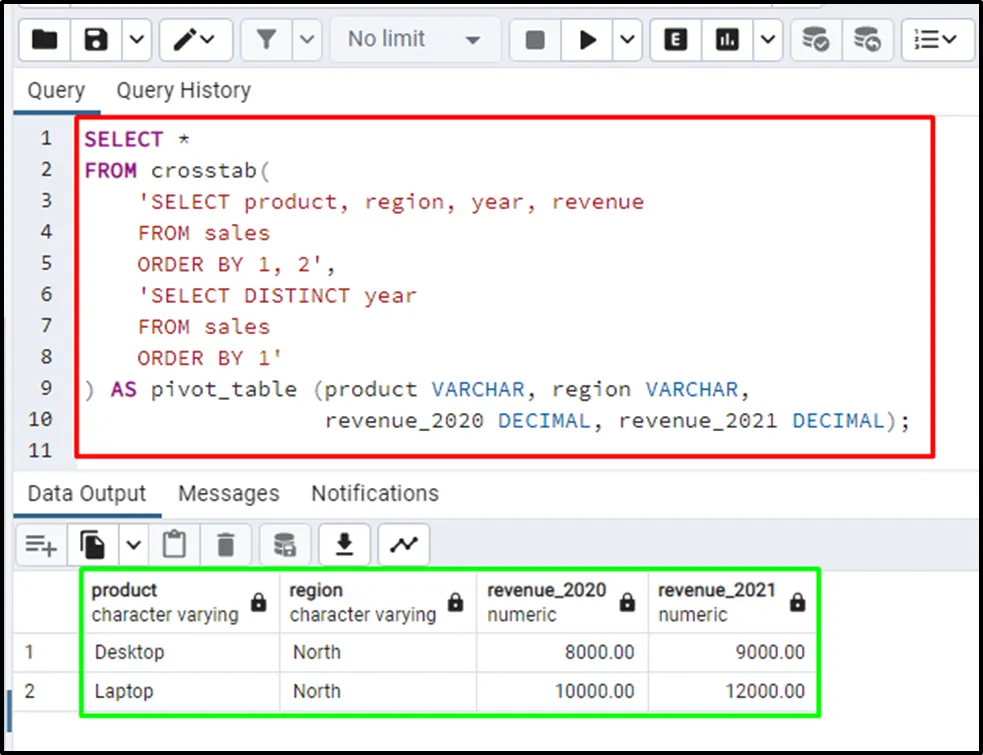Click the Save File floppy disk icon

[96, 40]
